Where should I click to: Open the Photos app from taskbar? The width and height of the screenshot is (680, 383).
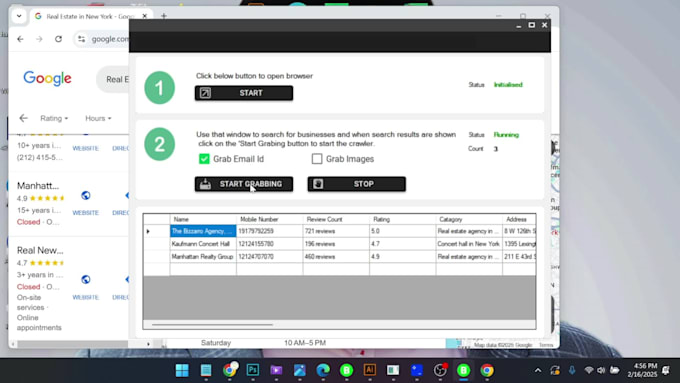pos(299,370)
